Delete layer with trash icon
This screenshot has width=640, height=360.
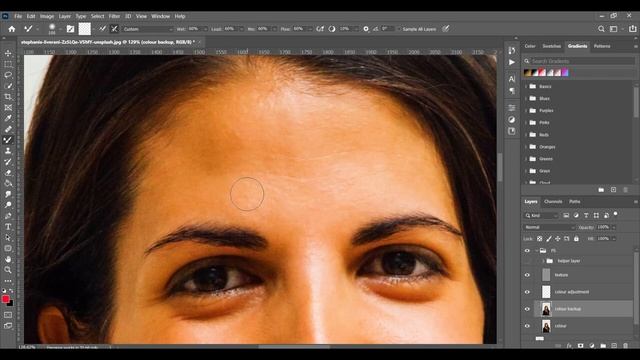tap(625, 346)
